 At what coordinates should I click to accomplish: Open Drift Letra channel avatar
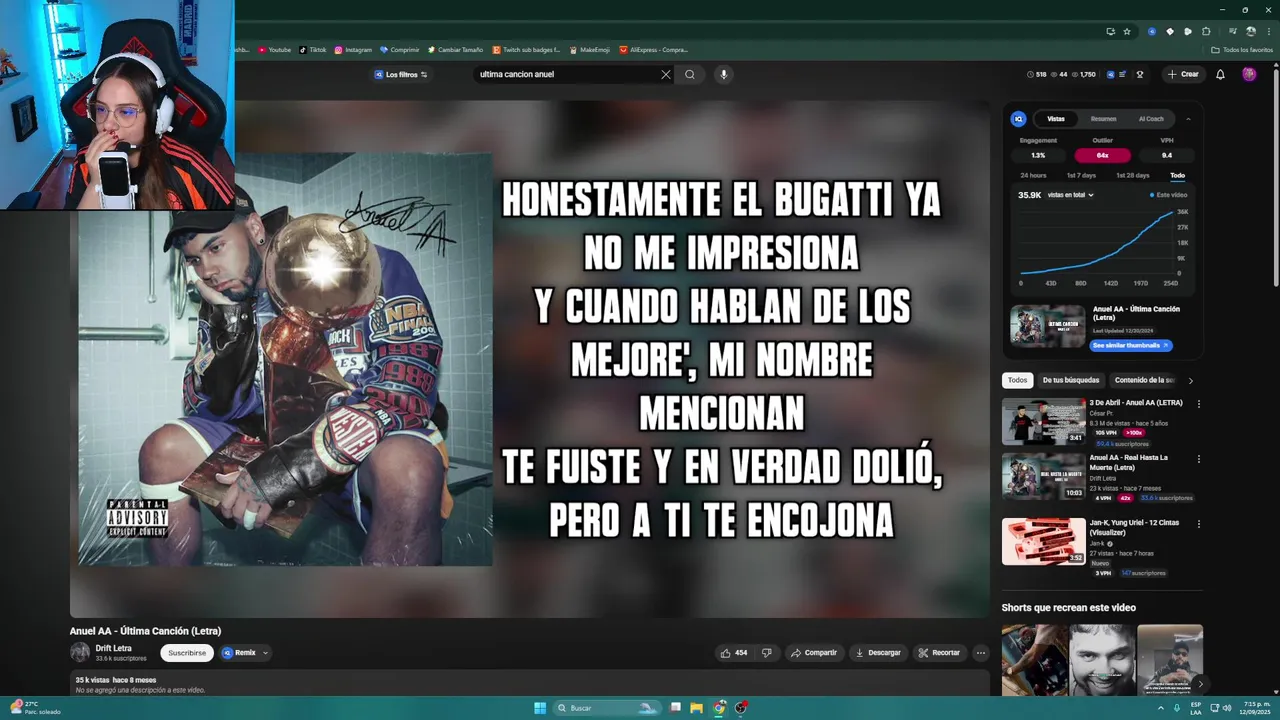pyautogui.click(x=80, y=652)
